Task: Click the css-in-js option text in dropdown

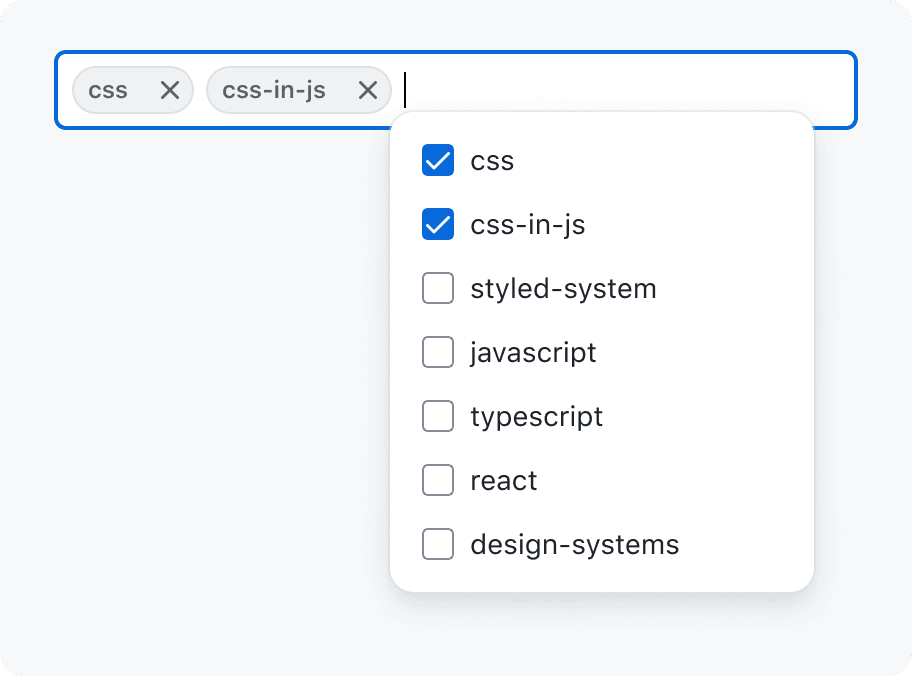Action: (527, 225)
